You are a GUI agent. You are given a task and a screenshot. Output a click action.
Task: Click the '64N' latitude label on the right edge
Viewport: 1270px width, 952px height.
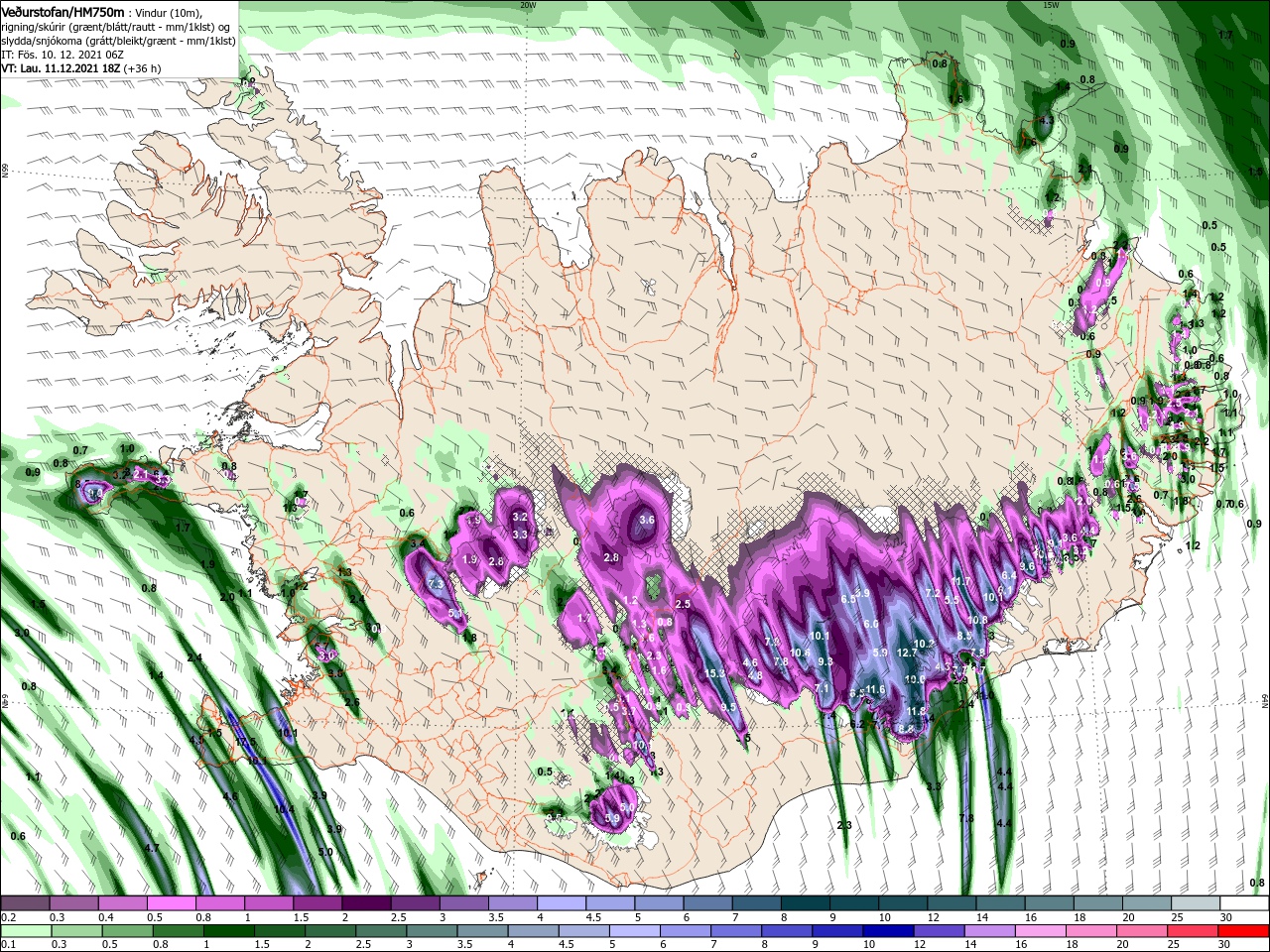[1265, 700]
